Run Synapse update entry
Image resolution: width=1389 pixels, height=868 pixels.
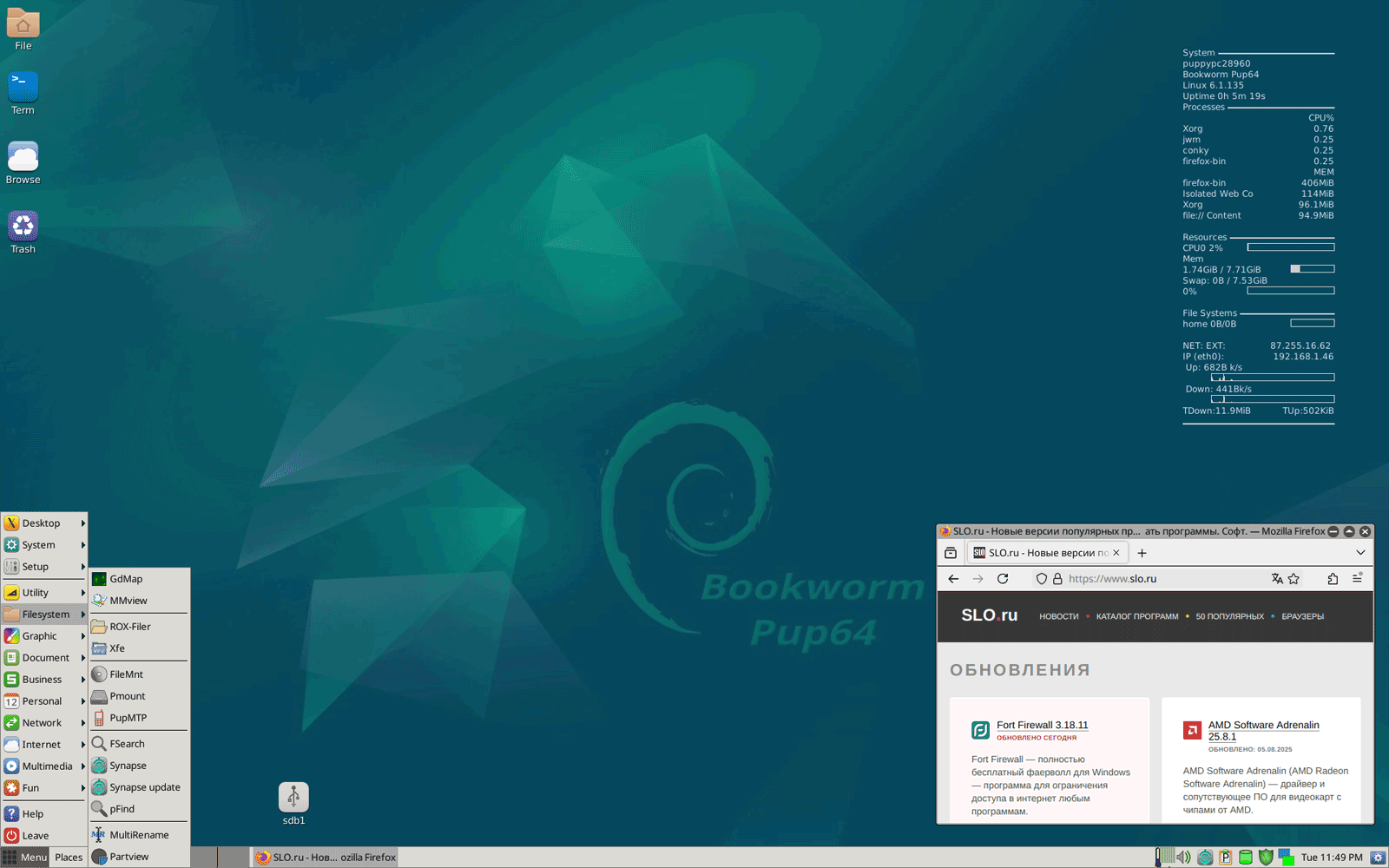point(139,787)
